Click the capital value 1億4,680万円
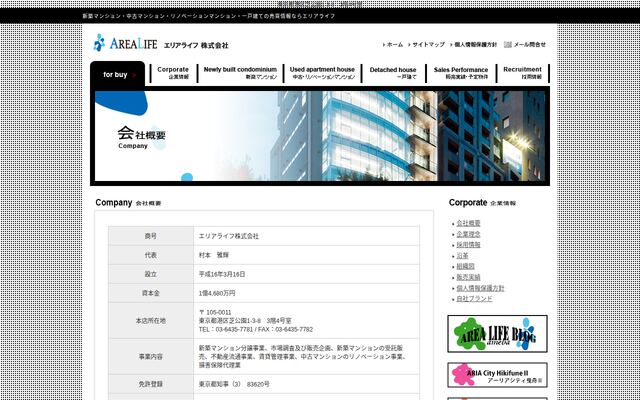 [217, 293]
